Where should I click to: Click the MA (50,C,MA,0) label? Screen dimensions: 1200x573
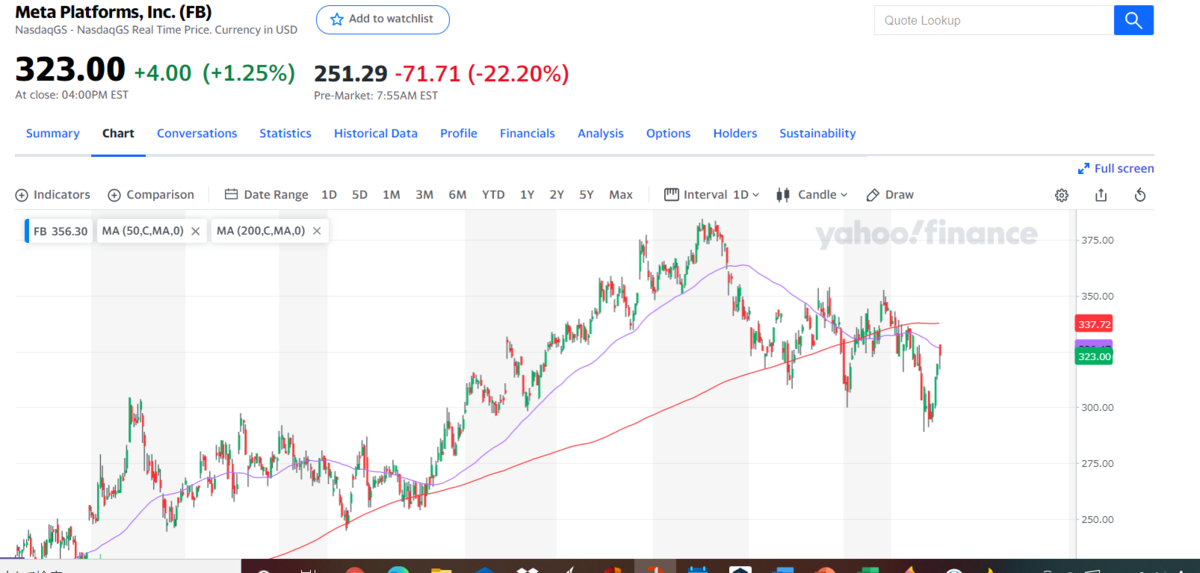[x=142, y=231]
